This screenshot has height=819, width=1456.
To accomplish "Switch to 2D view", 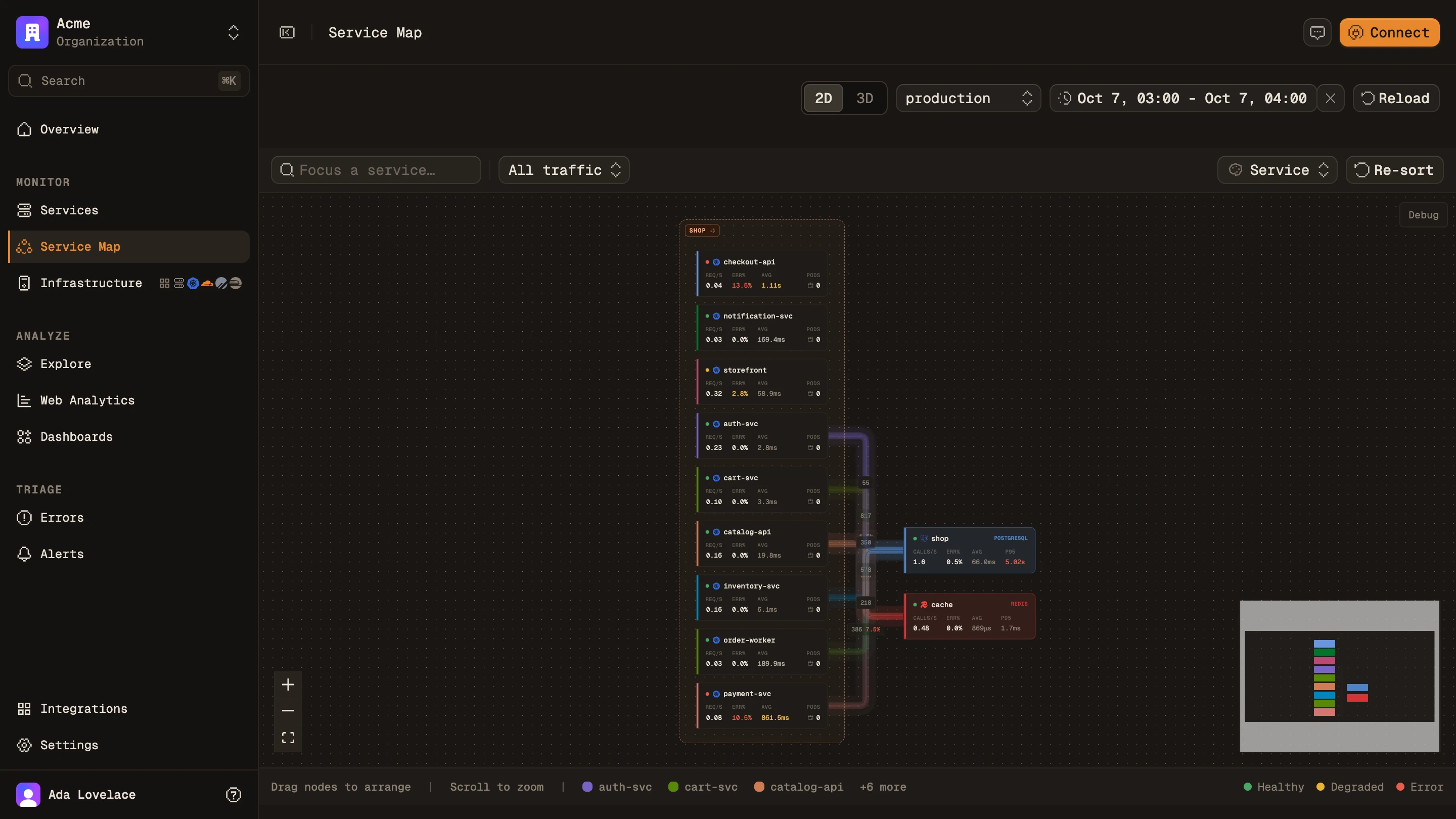I will [823, 99].
